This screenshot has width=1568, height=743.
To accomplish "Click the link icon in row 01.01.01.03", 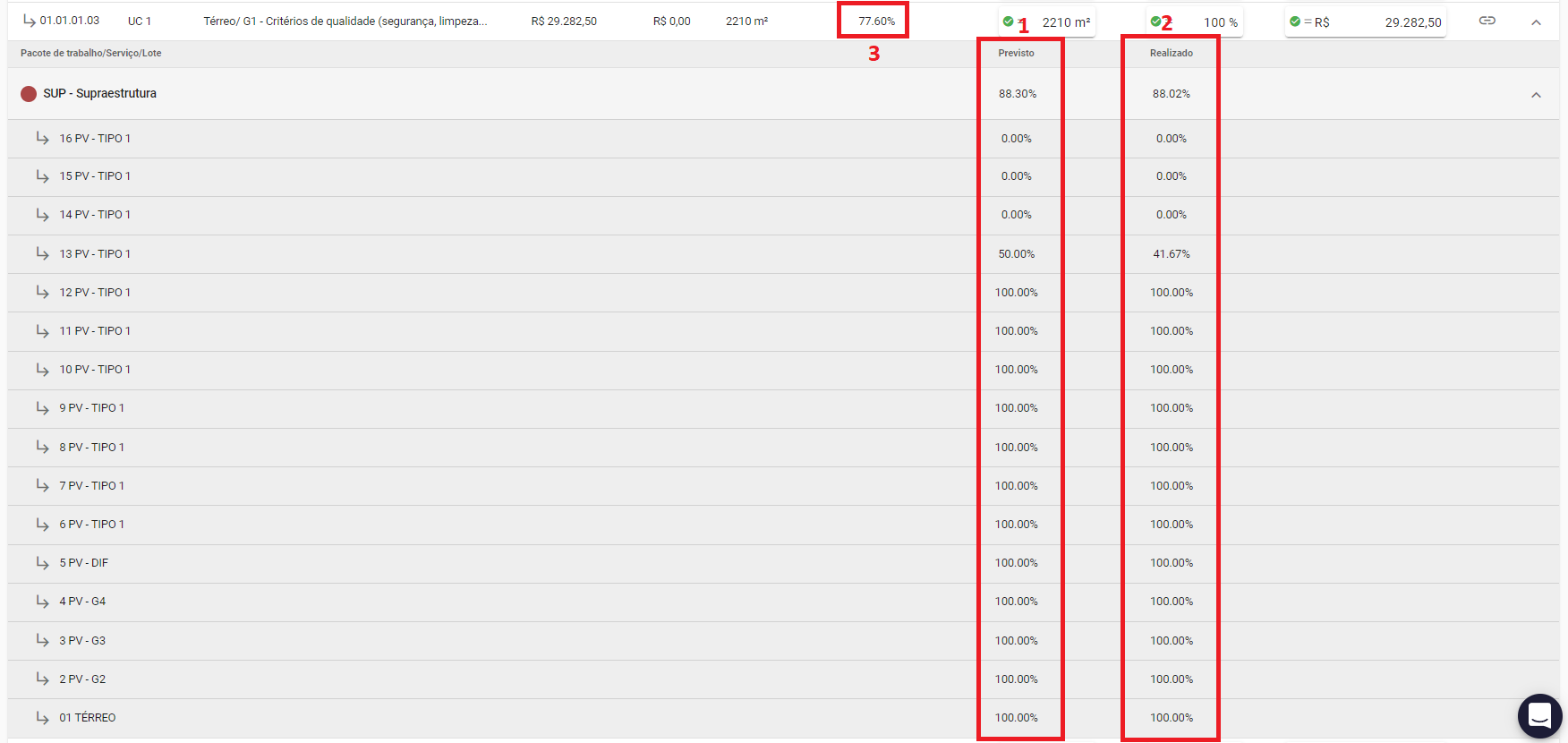I will [1487, 21].
